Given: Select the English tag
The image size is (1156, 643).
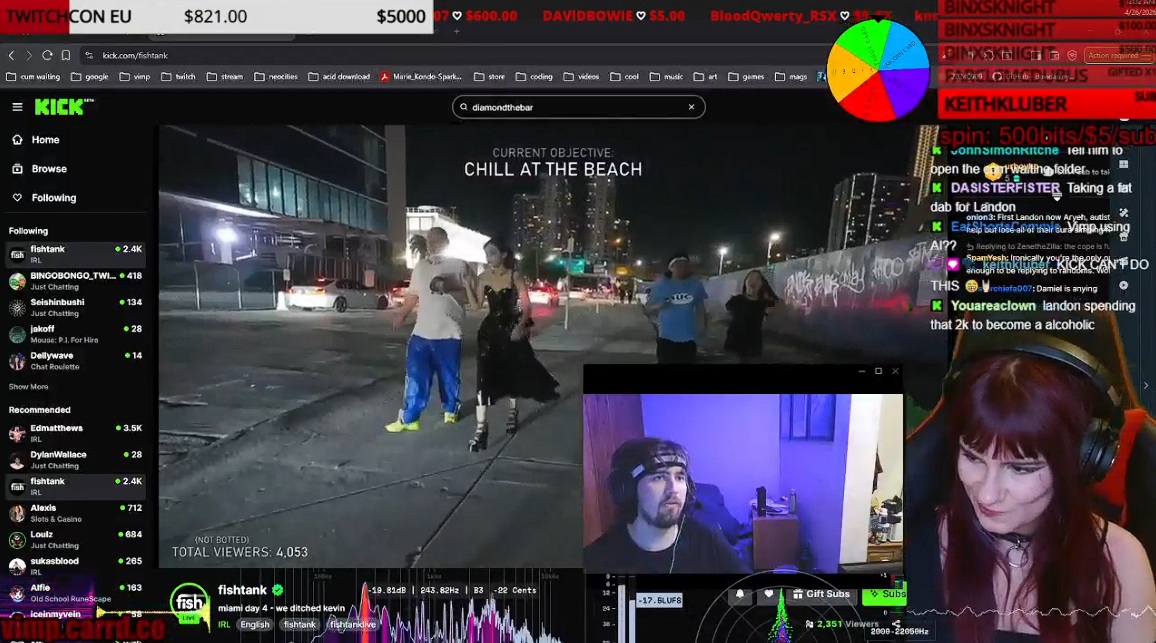Looking at the screenshot, I should click(x=254, y=625).
